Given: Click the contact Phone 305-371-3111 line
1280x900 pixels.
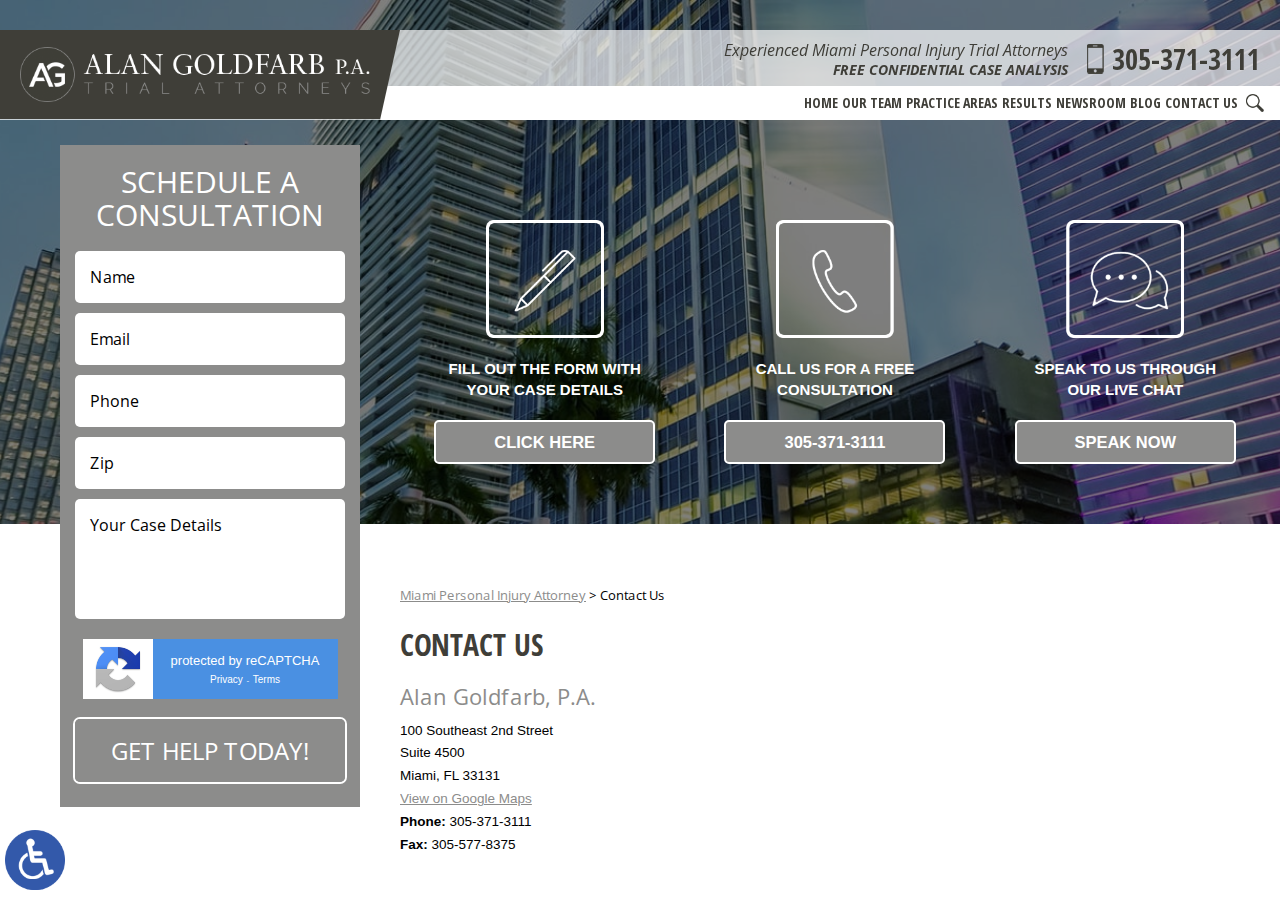Looking at the screenshot, I should pos(466,821).
